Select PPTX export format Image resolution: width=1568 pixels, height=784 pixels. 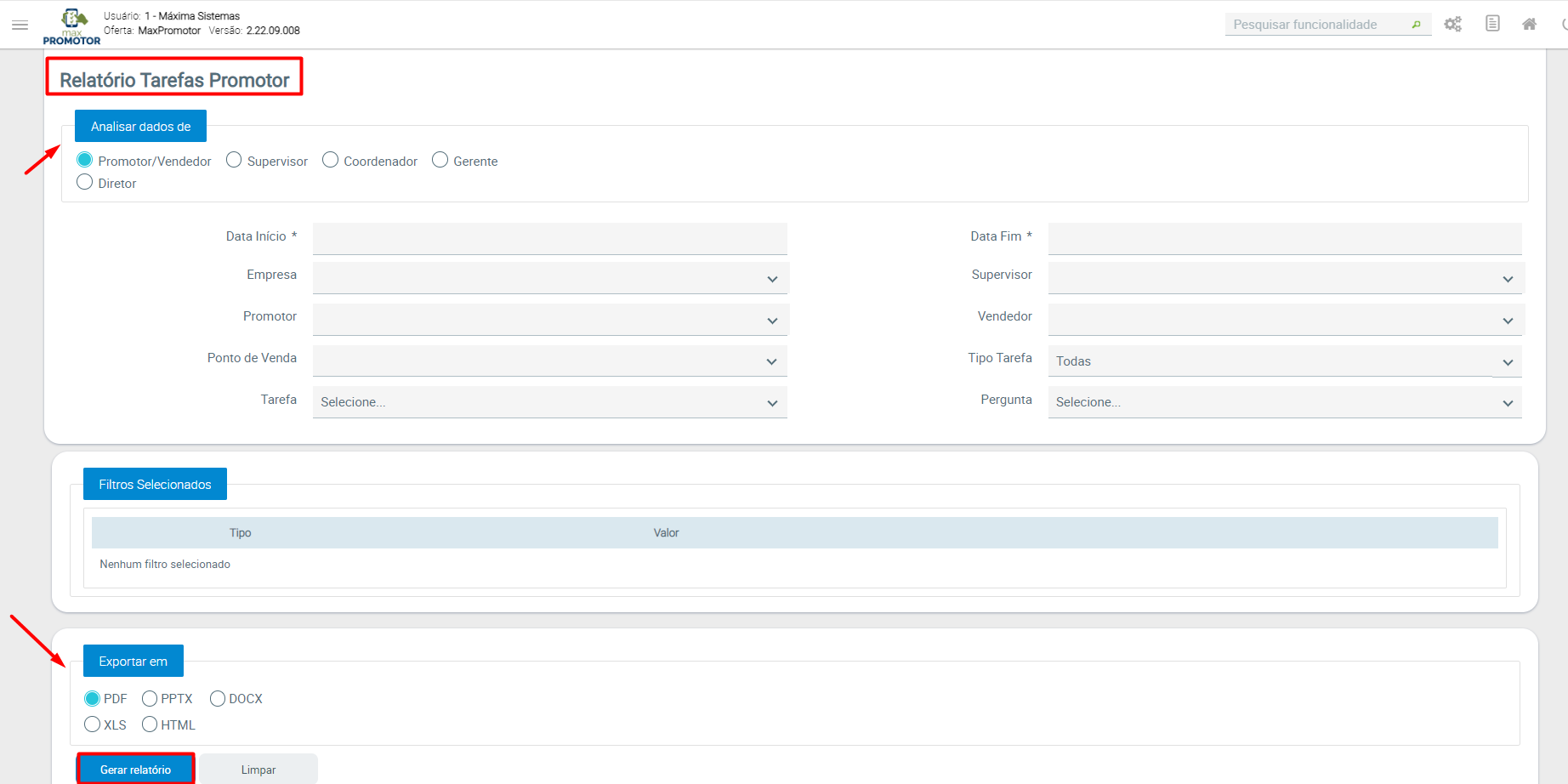coord(150,698)
